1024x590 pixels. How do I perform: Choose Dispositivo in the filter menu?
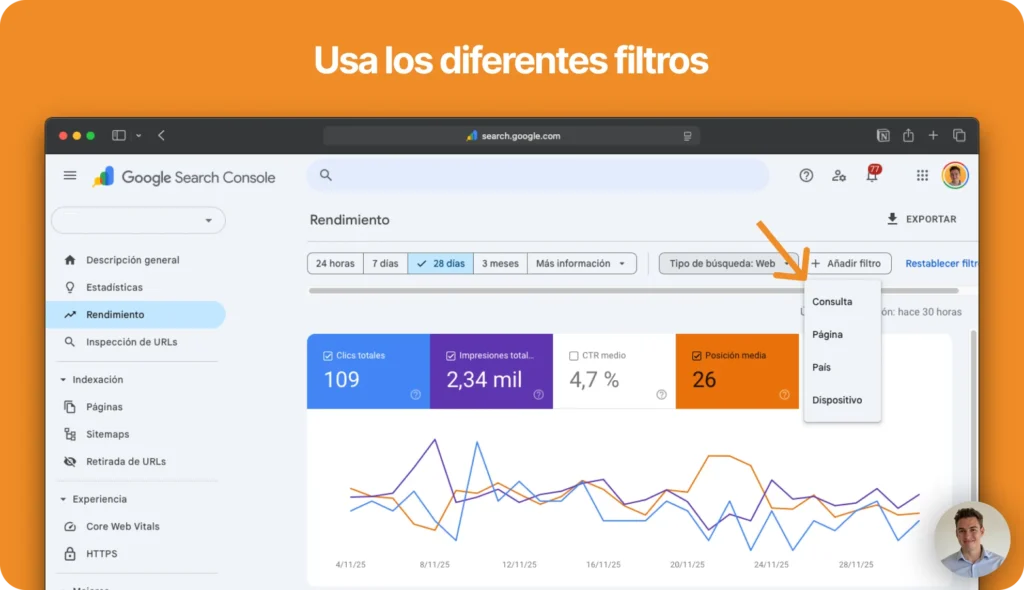837,400
